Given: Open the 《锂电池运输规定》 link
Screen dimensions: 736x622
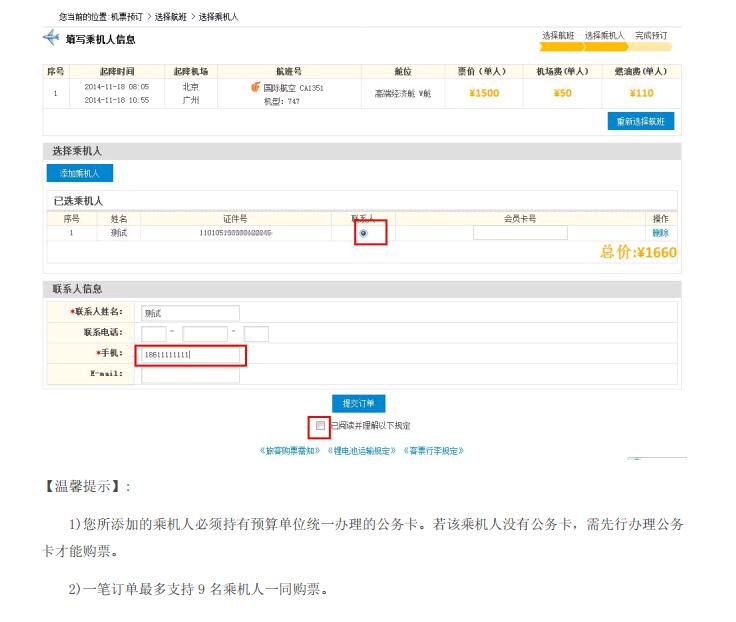Looking at the screenshot, I should (362, 451).
